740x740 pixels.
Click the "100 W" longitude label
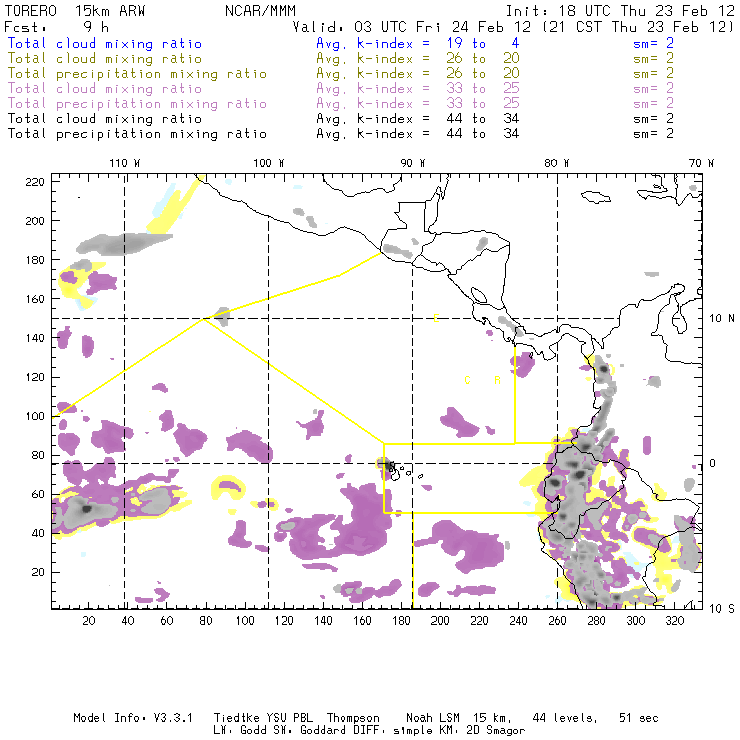pyautogui.click(x=269, y=163)
